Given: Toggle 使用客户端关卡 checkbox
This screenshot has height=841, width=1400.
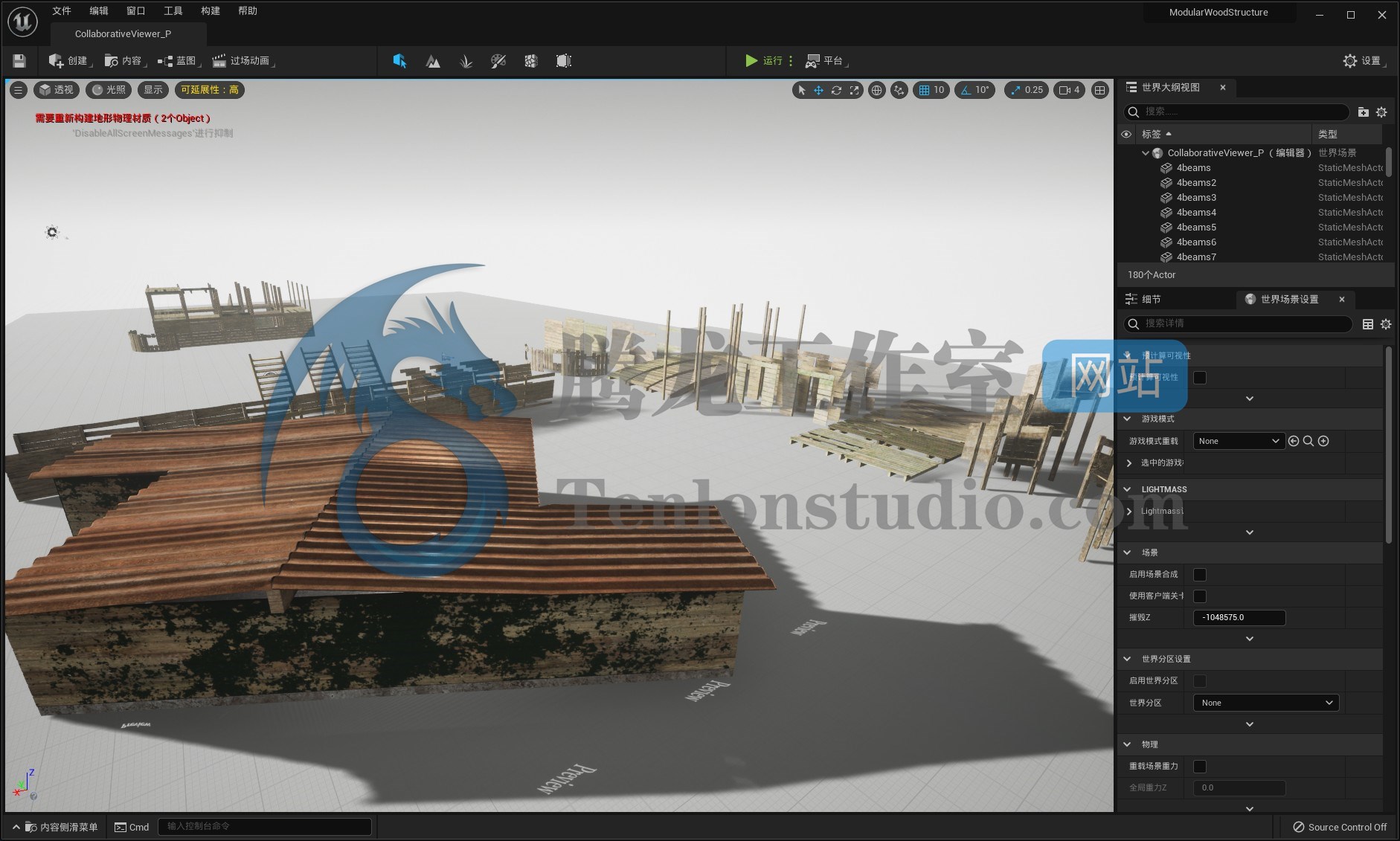Looking at the screenshot, I should [1200, 596].
